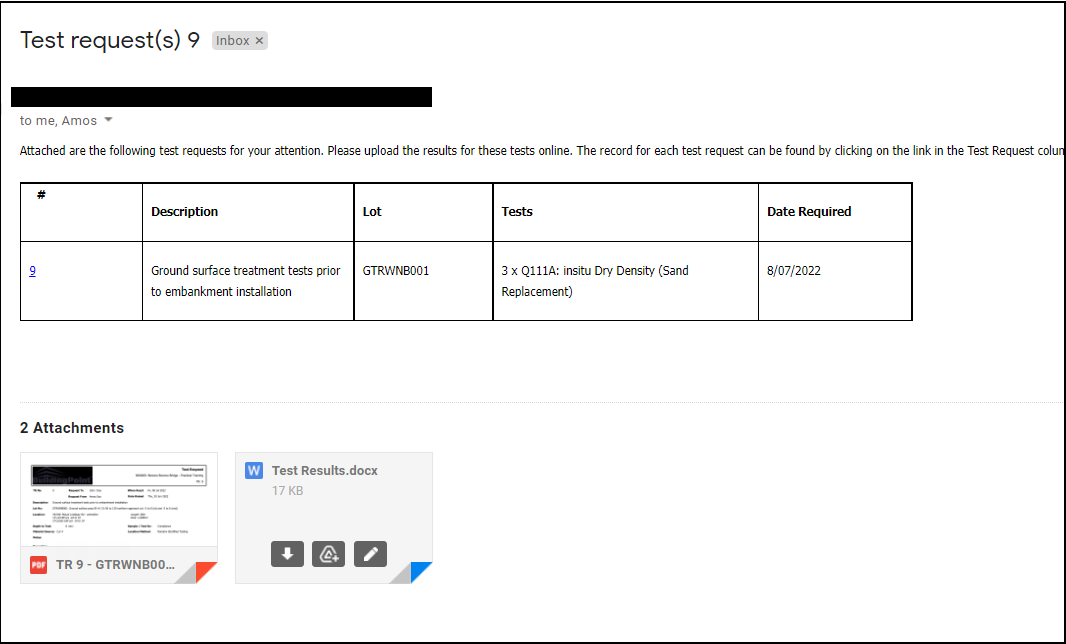Click the blue Word document icon
Screen dimensions: 1066x644
point(254,471)
